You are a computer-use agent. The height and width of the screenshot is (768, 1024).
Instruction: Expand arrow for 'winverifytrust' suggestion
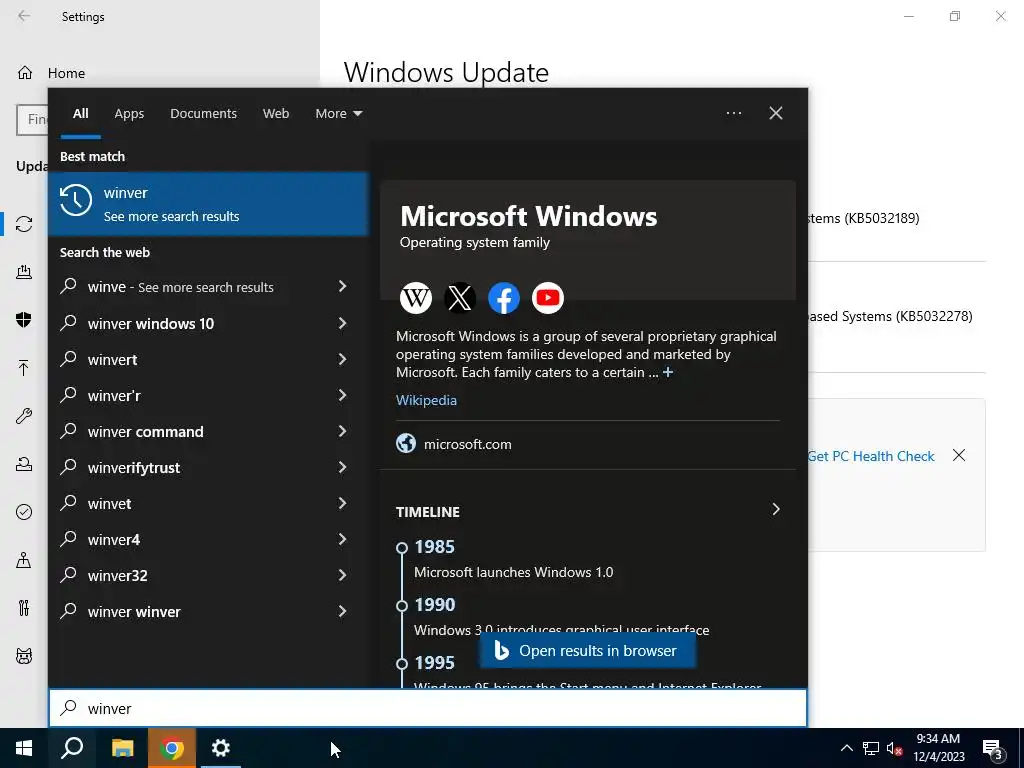(342, 466)
